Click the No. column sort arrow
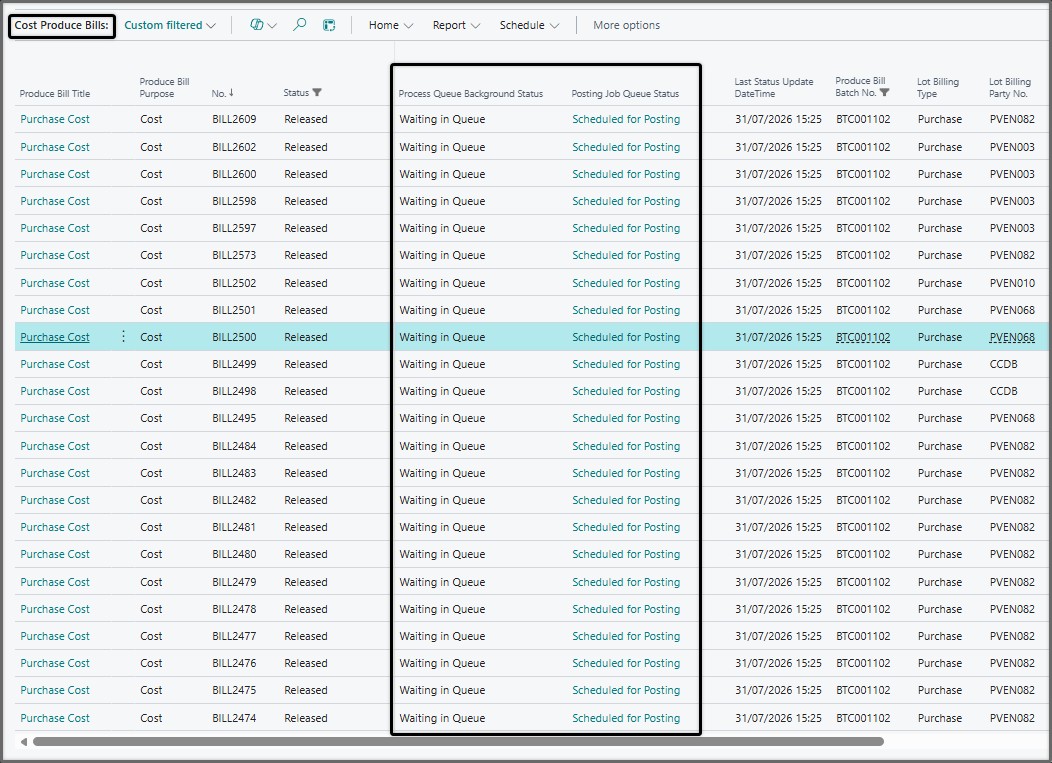This screenshot has width=1052, height=763. [231, 93]
